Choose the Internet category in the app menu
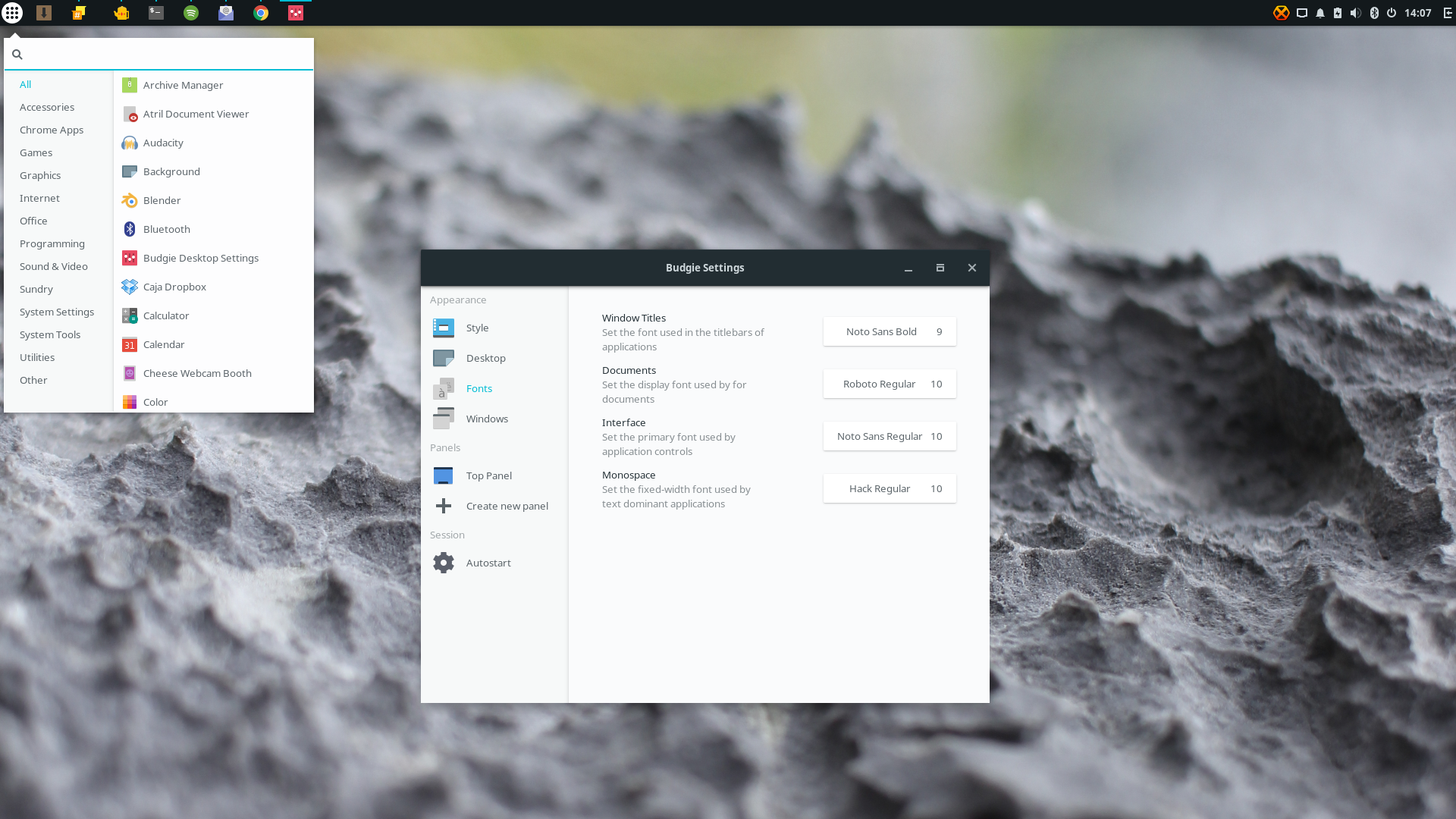1456x819 pixels. pos(39,198)
